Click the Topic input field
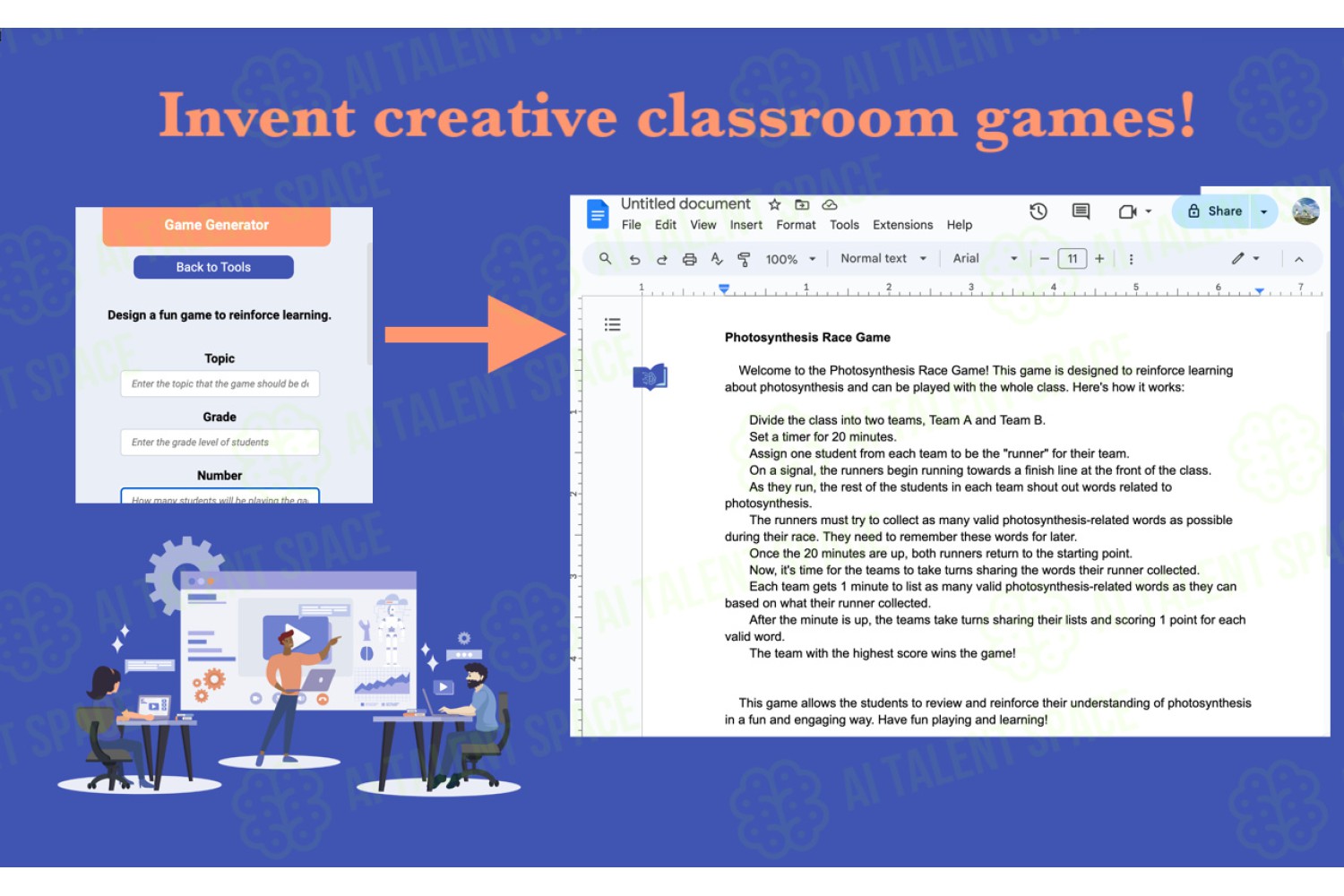This screenshot has width=1344, height=896. (220, 383)
